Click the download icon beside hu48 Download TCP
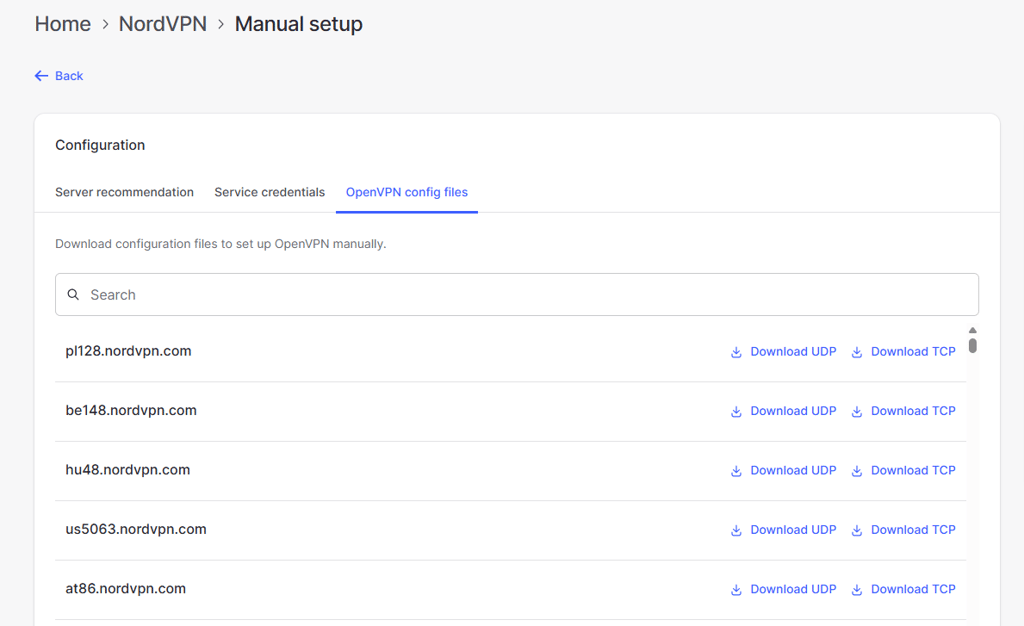The height and width of the screenshot is (626, 1024). click(x=857, y=471)
